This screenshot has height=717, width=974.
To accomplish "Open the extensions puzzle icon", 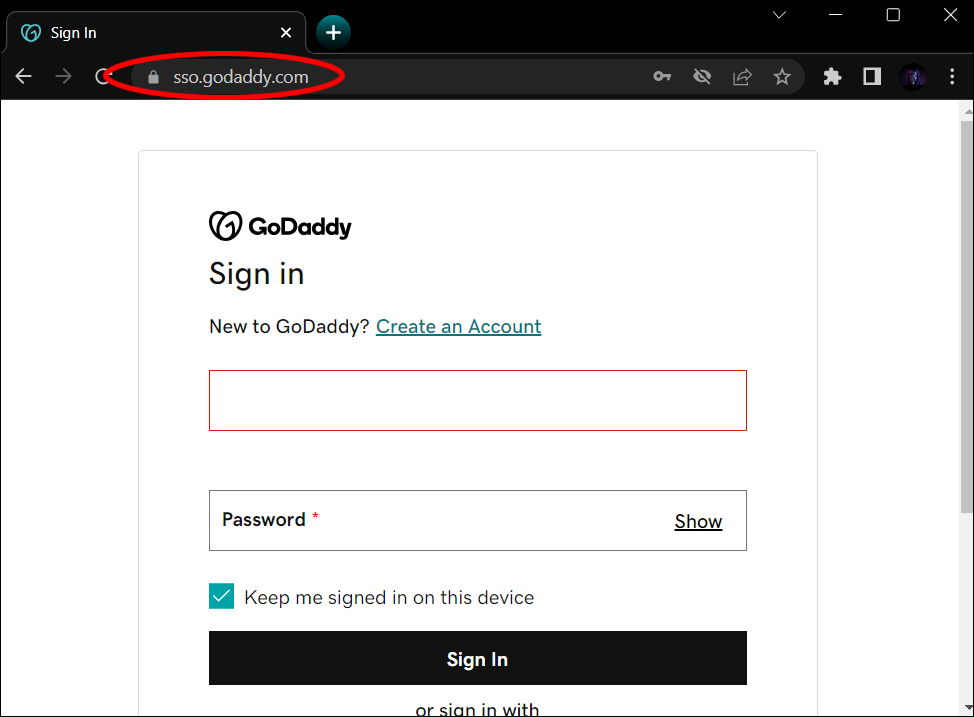I will pos(832,76).
